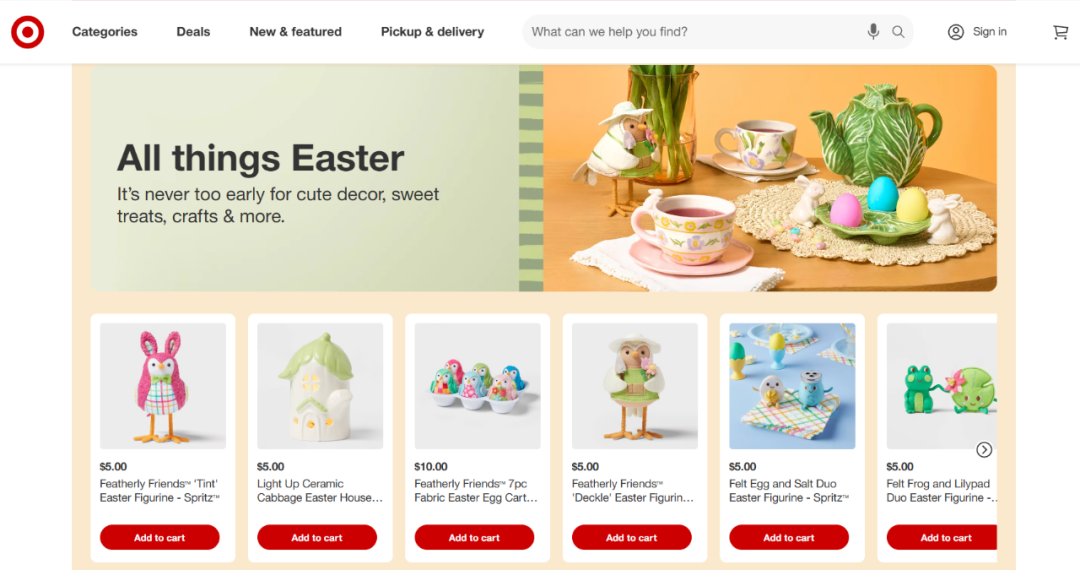Open the Deals menu

click(193, 32)
